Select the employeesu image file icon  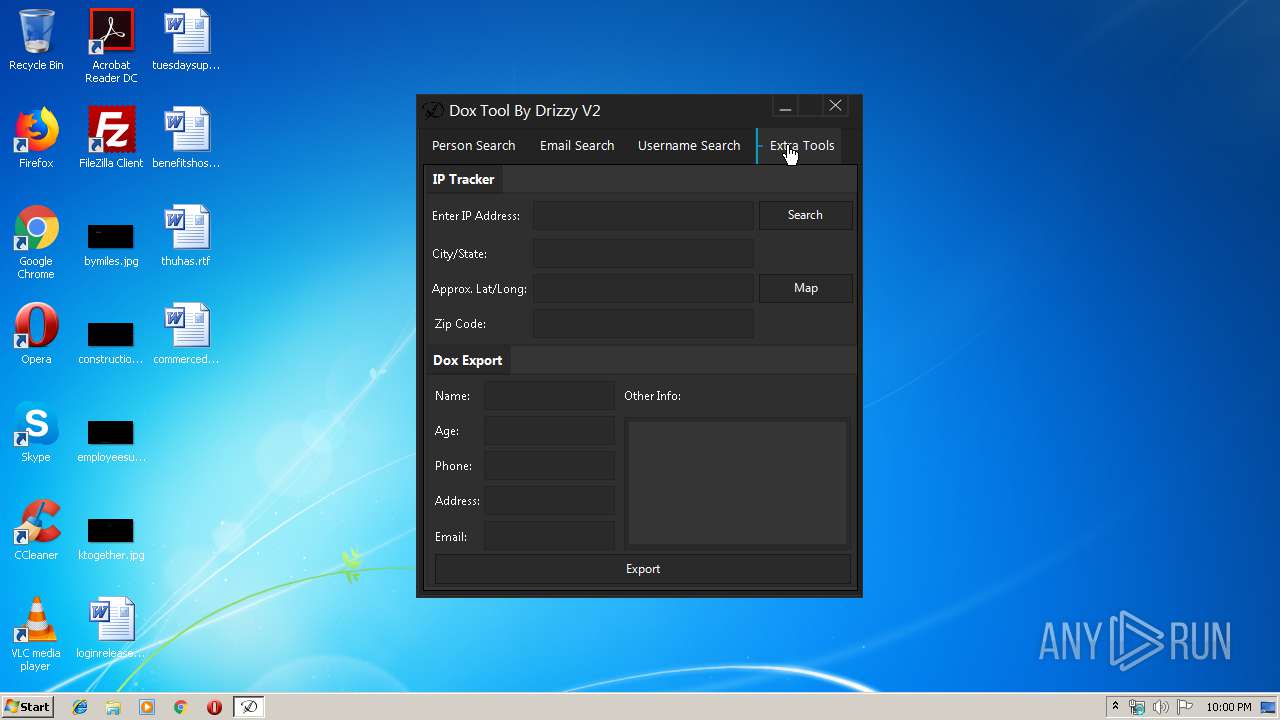tap(111, 441)
